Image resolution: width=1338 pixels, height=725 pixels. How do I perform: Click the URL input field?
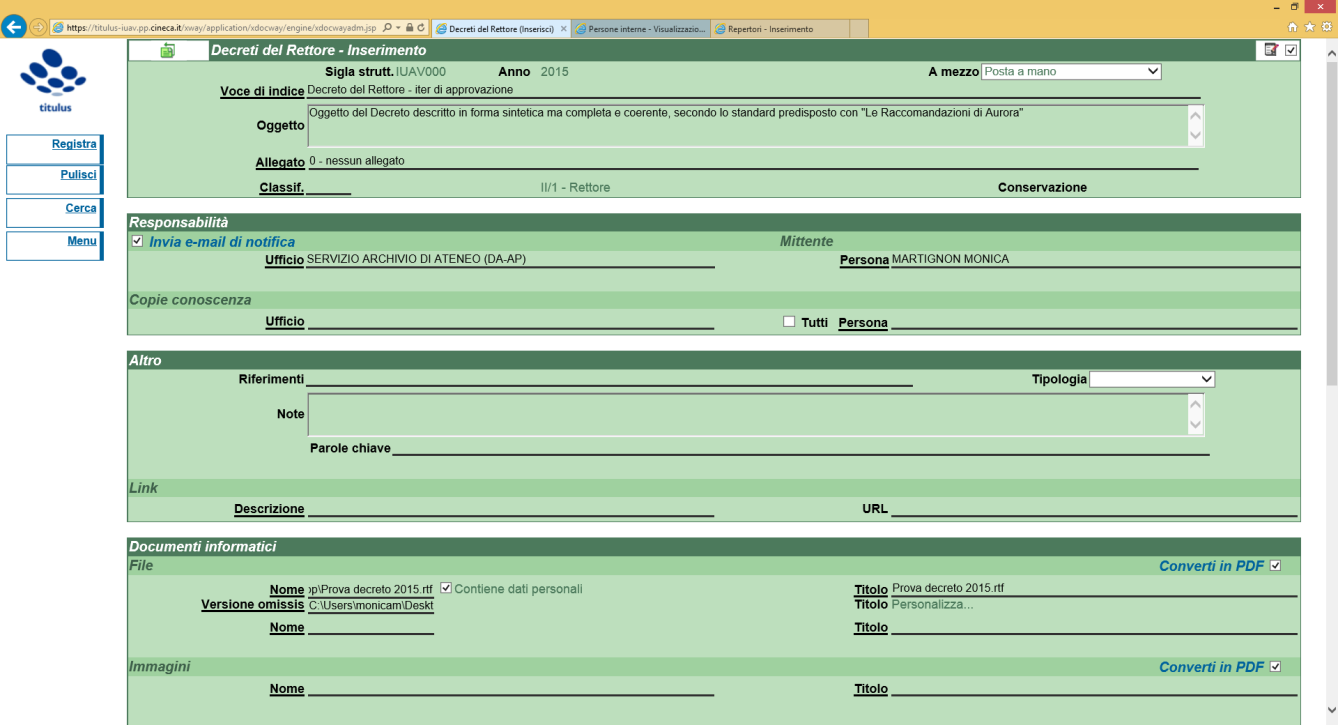[x=1095, y=509]
